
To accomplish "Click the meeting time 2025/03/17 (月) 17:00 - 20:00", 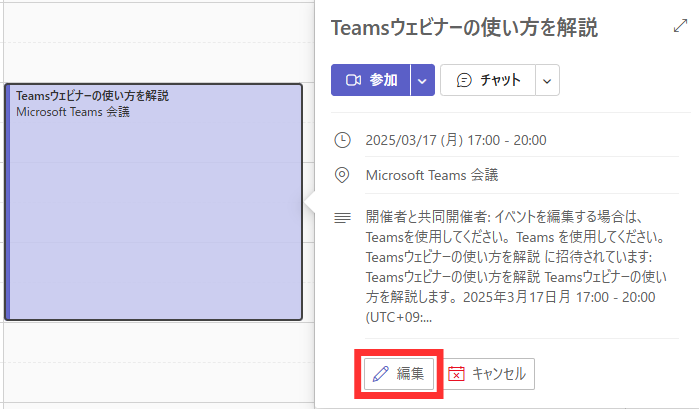I will [x=456, y=140].
